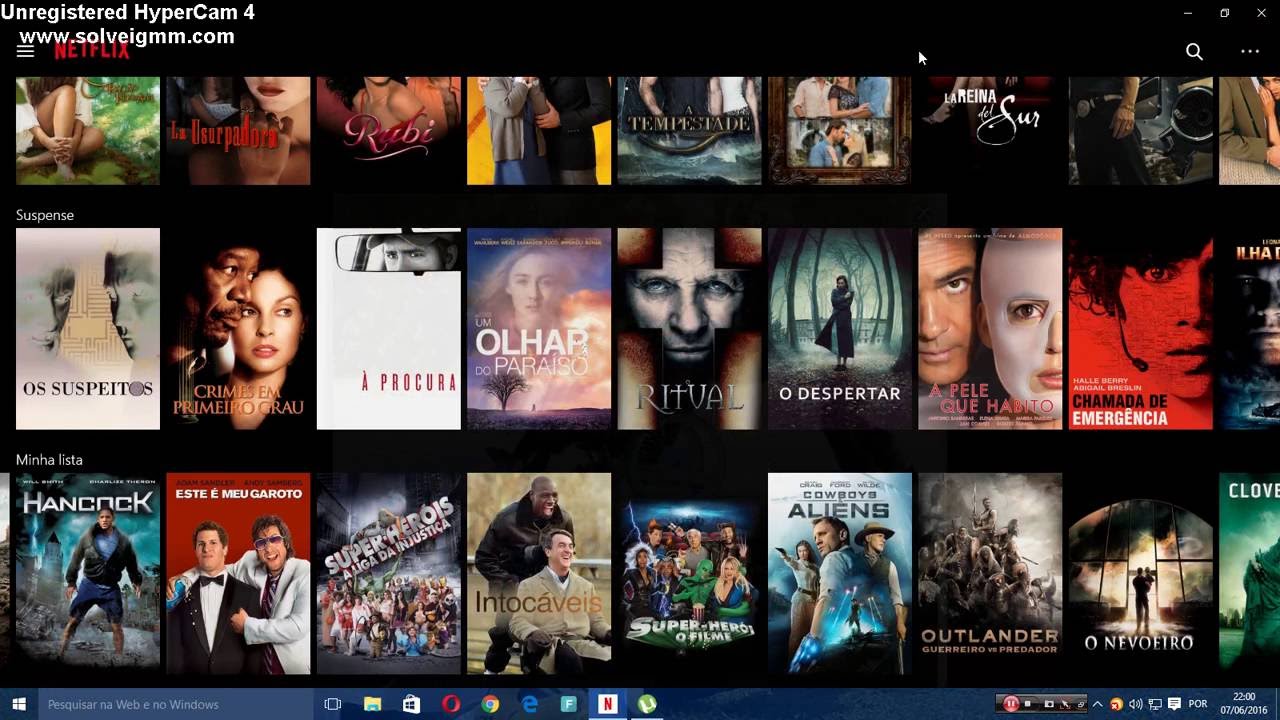Click the Windows search box

coord(176,704)
